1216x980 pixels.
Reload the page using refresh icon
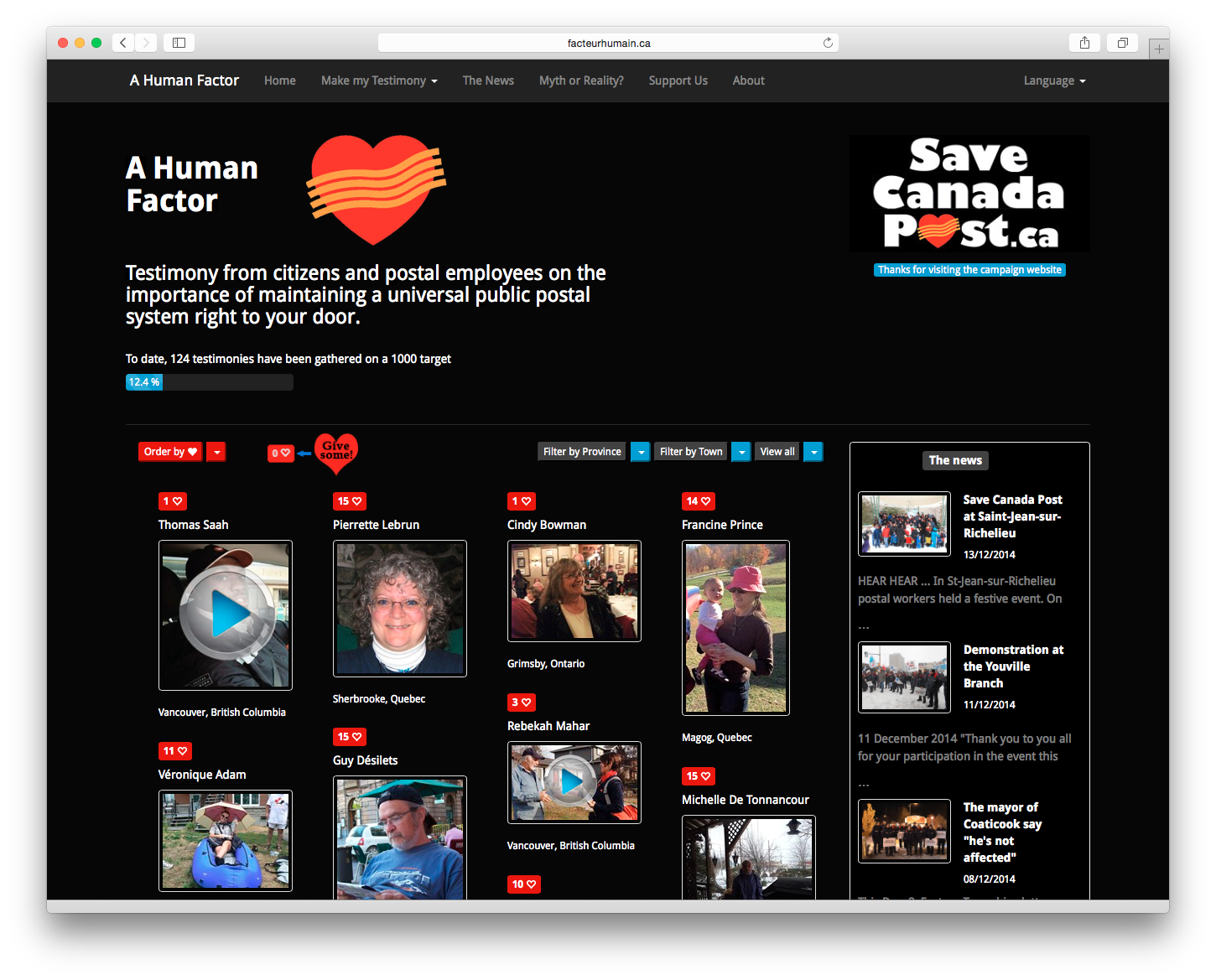[828, 43]
